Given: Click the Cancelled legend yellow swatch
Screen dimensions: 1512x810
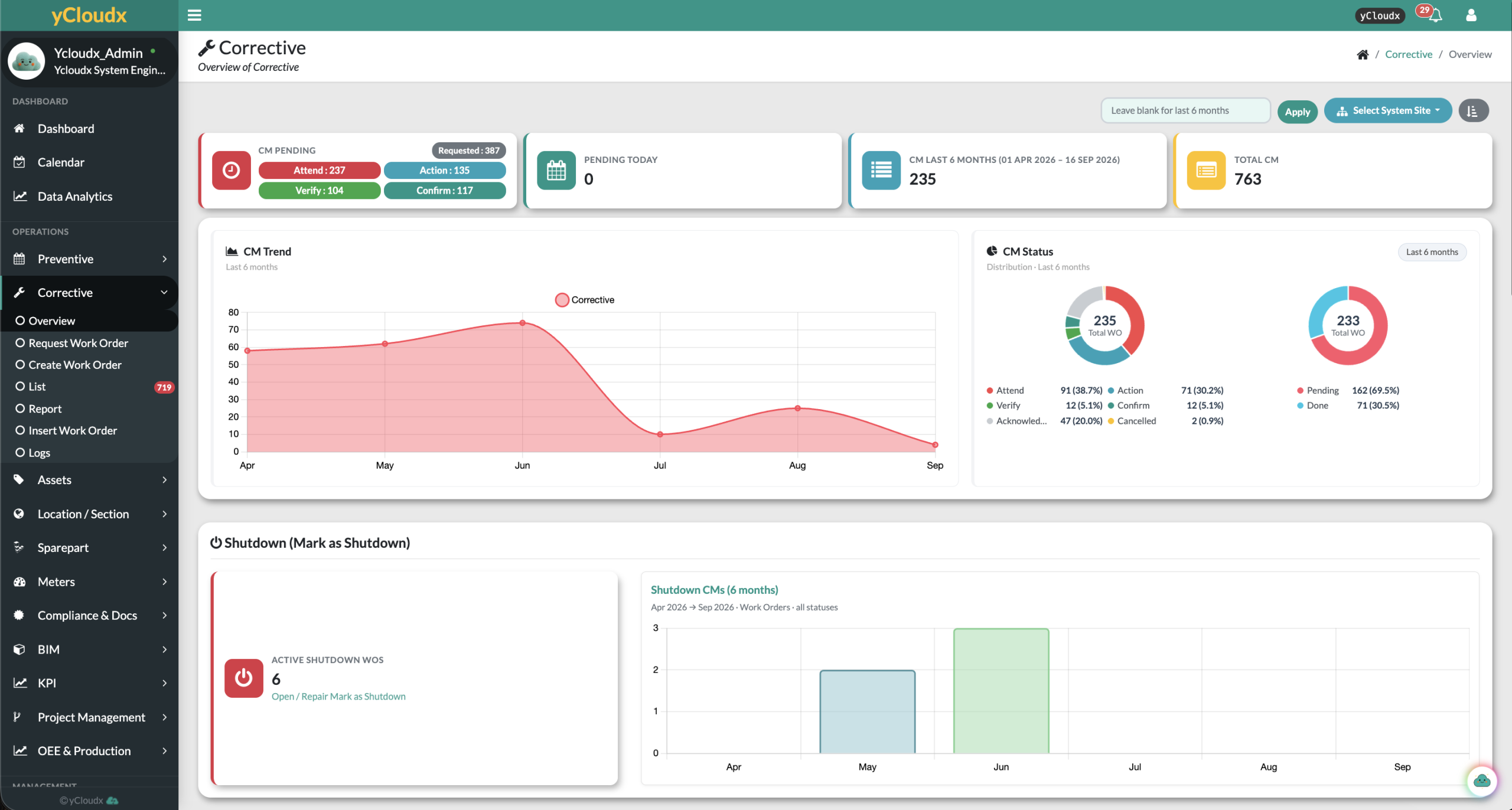Looking at the screenshot, I should pos(1111,421).
